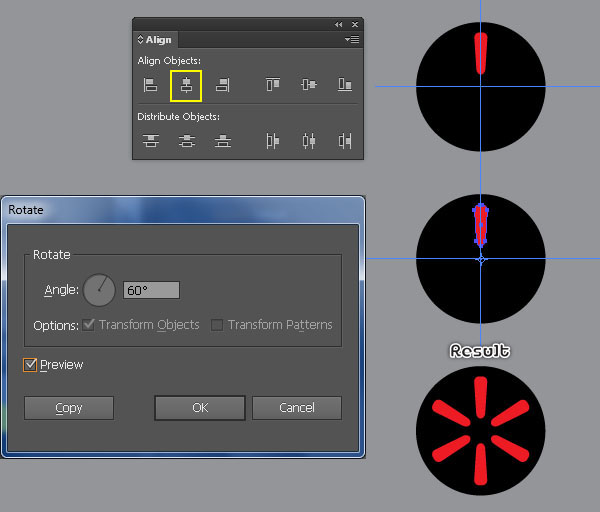
Task: Click Vertical Distribute Top icon
Action: coord(151,141)
